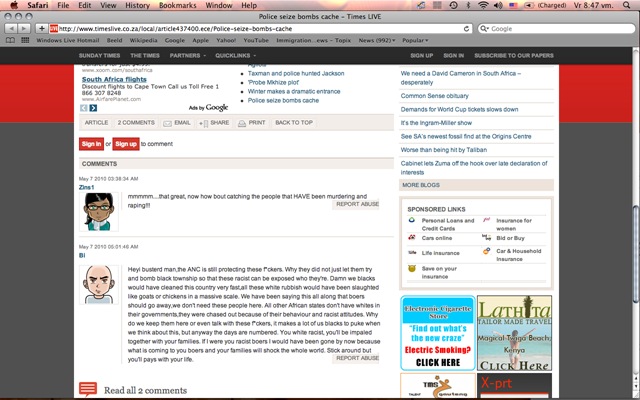Open the Common Sense obituary blog link
Screen dimensions: 640x400
tap(435, 96)
